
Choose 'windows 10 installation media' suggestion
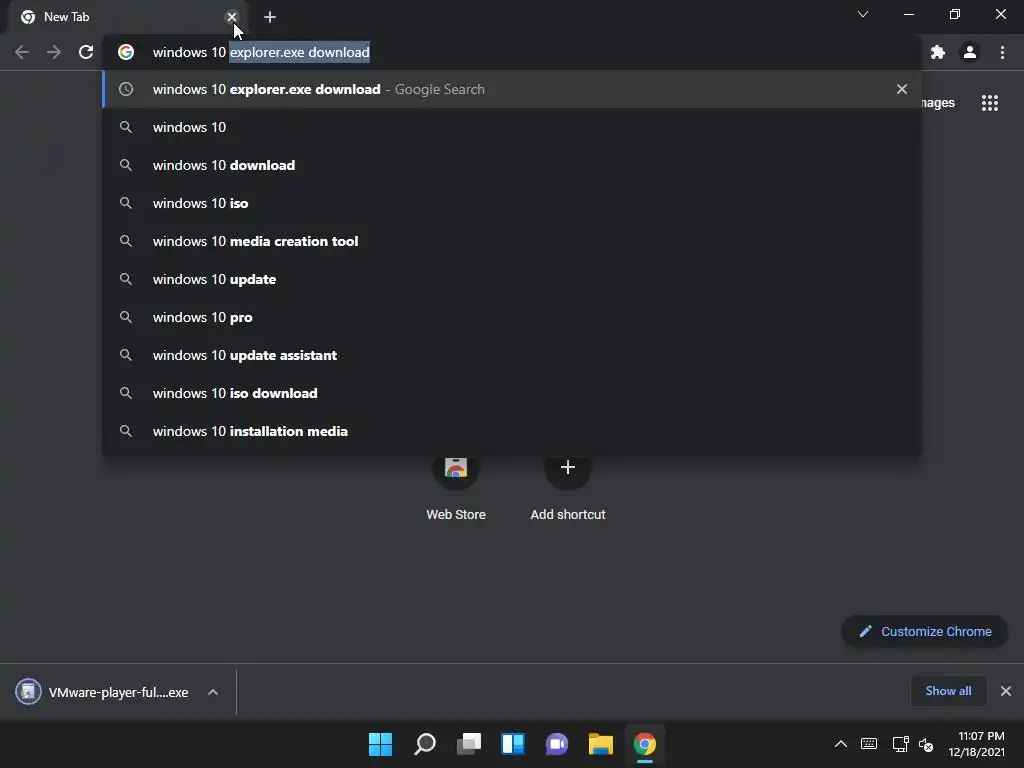512,431
